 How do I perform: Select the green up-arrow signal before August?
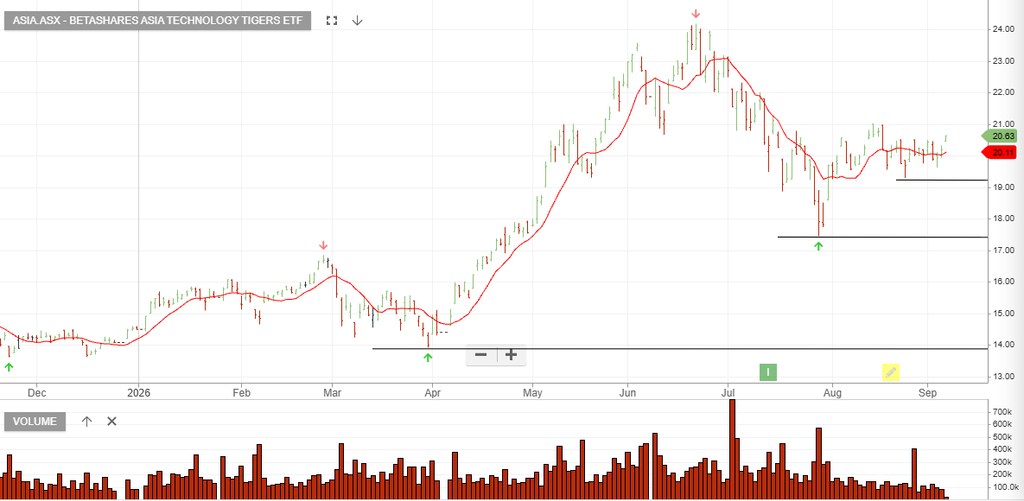pos(818,246)
